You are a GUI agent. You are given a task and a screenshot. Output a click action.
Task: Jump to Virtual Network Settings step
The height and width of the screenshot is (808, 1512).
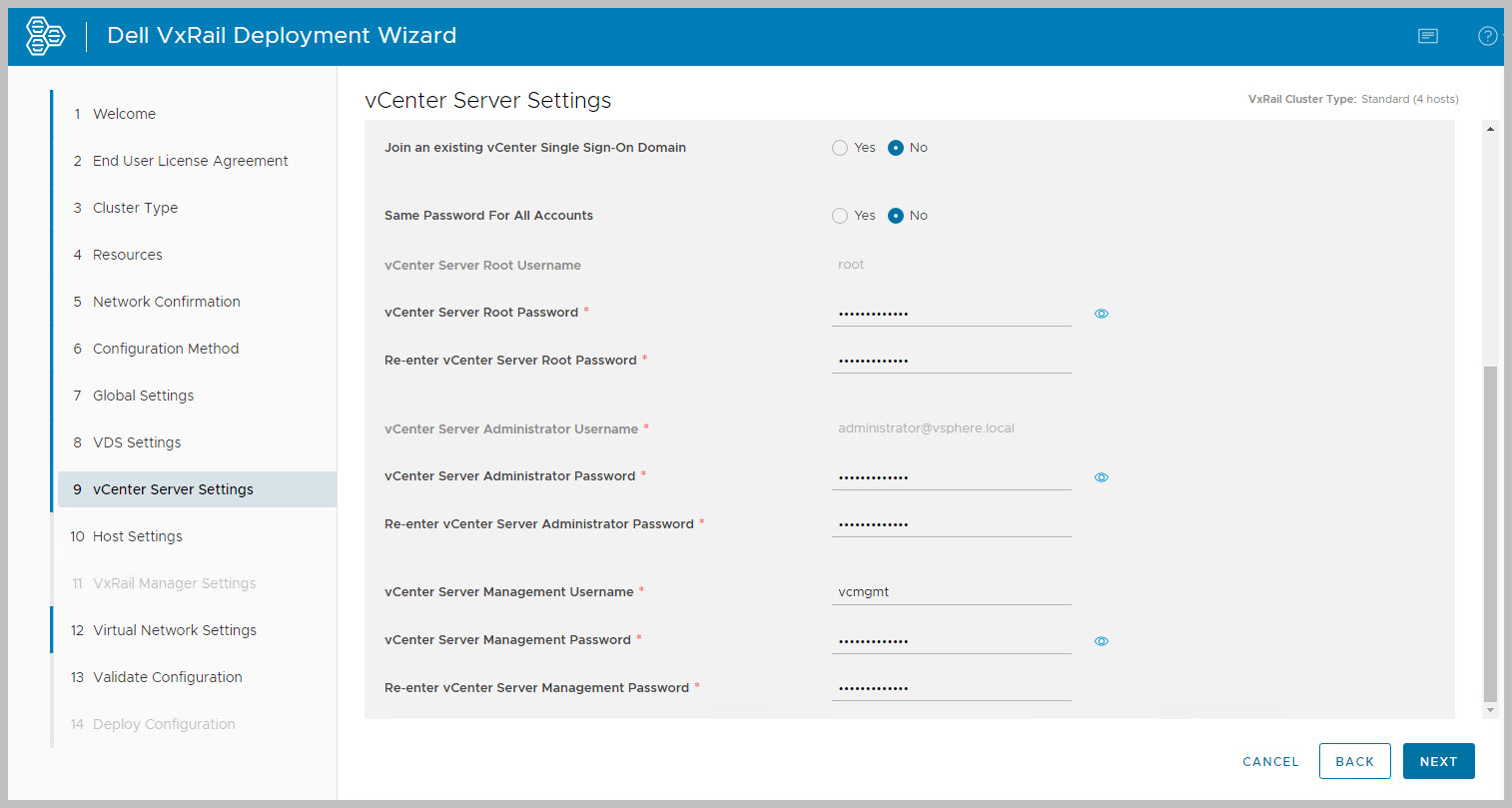174,630
